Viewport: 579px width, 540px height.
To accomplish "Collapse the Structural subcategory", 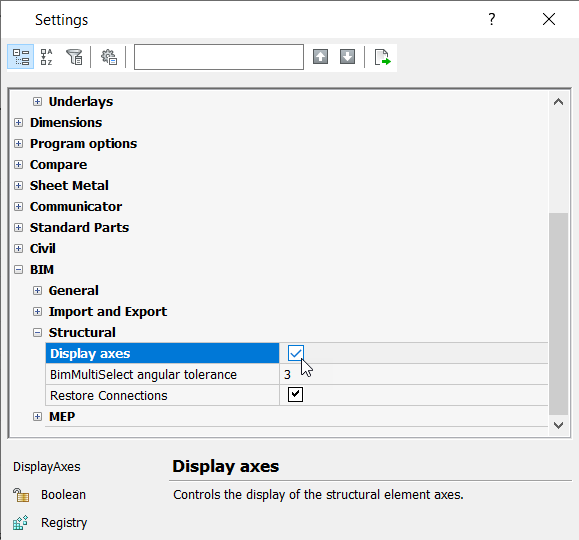I will click(x=37, y=332).
